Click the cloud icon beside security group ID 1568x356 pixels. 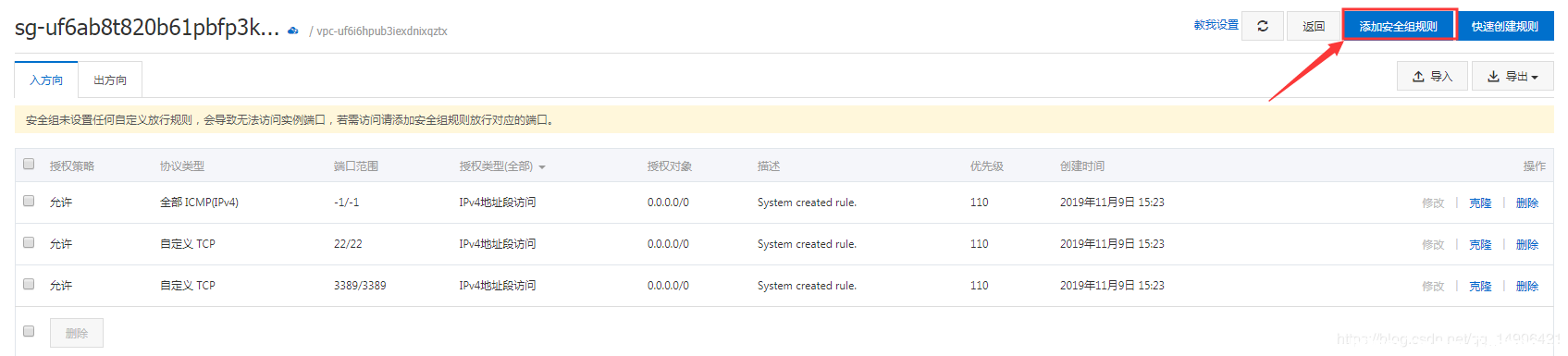click(293, 31)
